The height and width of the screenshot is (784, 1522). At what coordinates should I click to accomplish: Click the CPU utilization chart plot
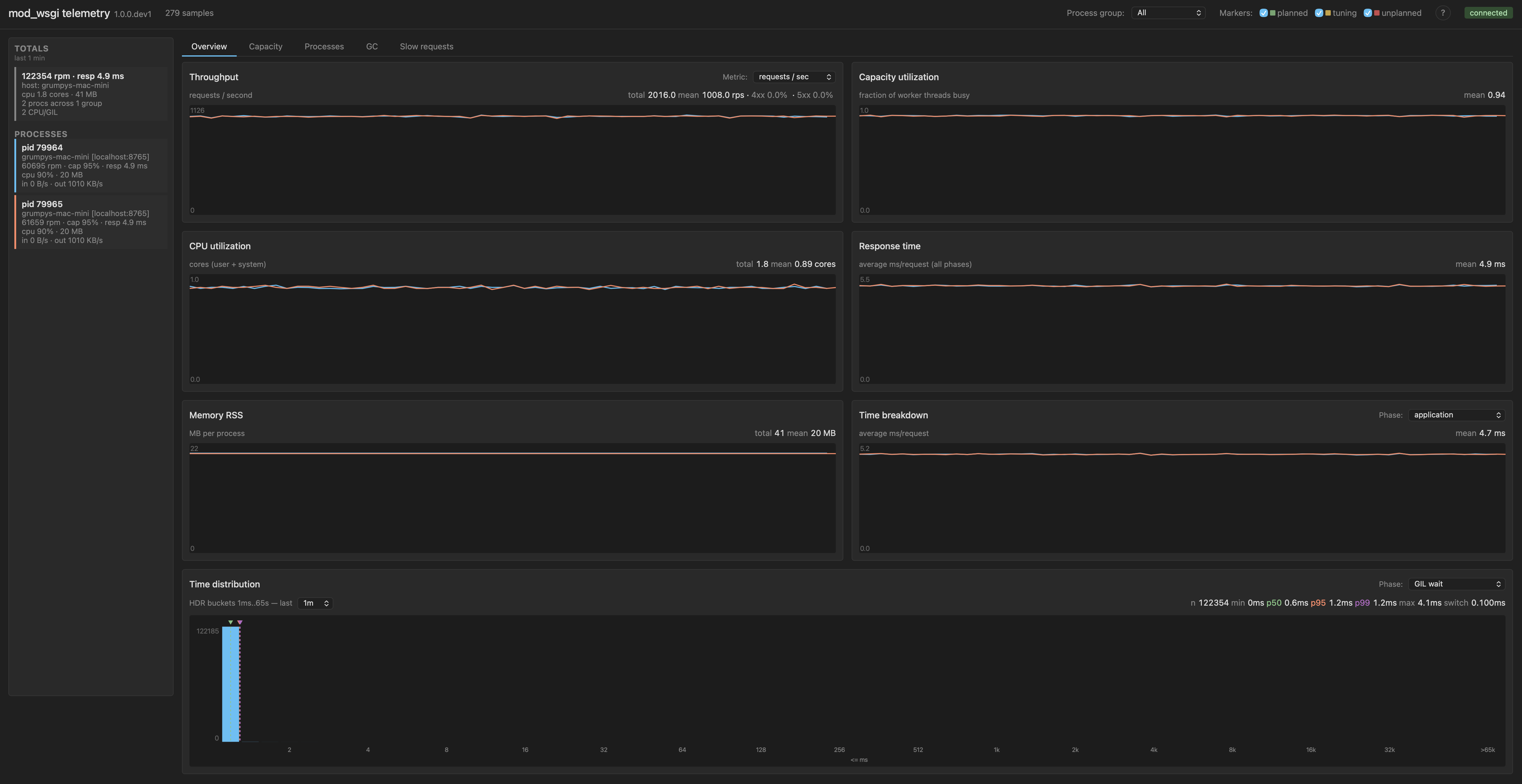click(512, 329)
